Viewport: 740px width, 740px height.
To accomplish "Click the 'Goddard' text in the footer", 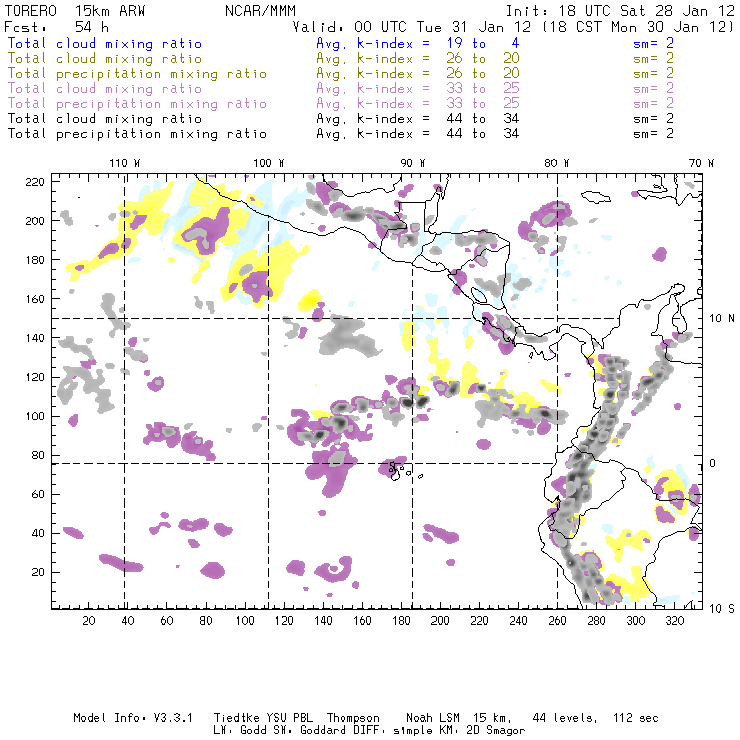I will pos(323,731).
